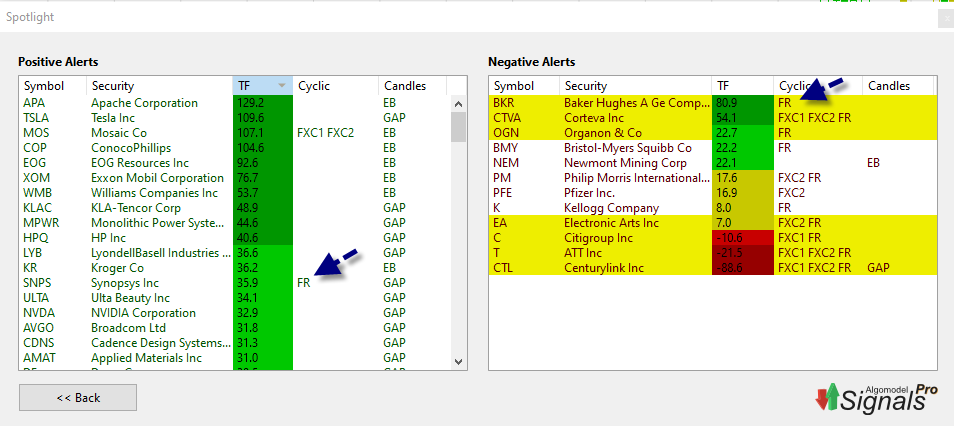Select Newmont Mining Corp row
The image size is (954, 426).
click(712, 163)
